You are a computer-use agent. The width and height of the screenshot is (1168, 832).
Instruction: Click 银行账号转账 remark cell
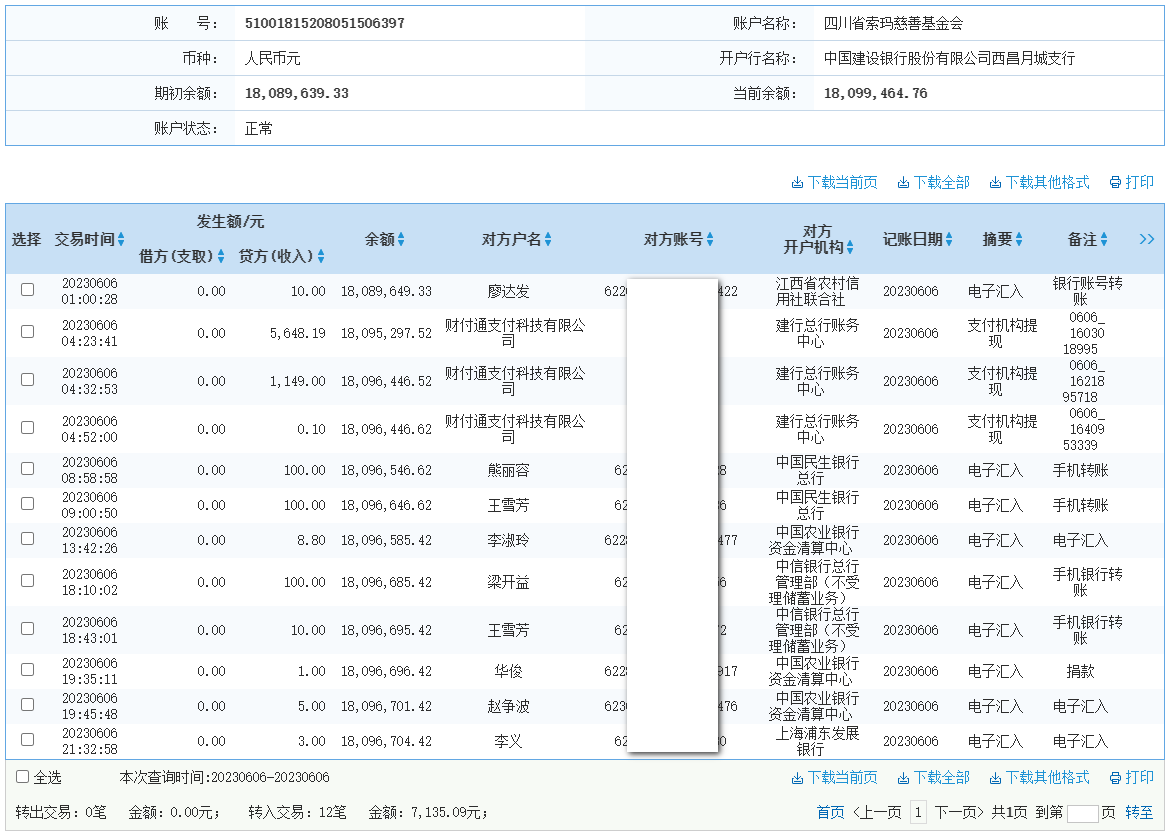coord(1087,291)
